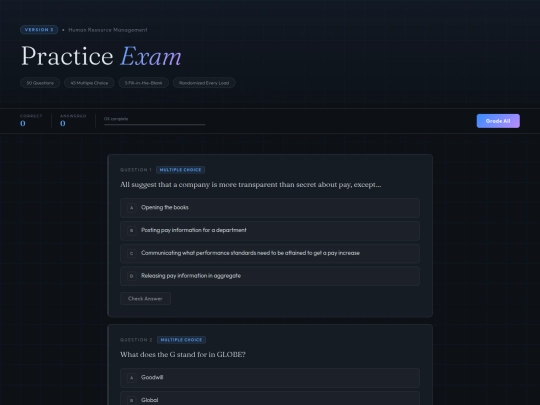Click Human Resource Management subtitle

pos(108,30)
